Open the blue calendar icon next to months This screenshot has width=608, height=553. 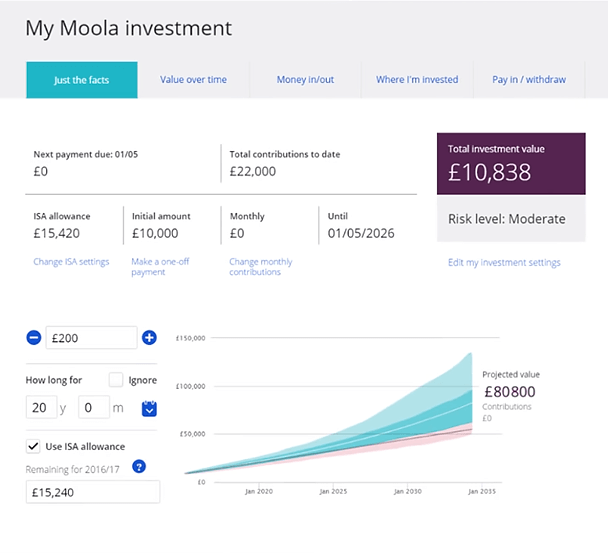click(149, 408)
